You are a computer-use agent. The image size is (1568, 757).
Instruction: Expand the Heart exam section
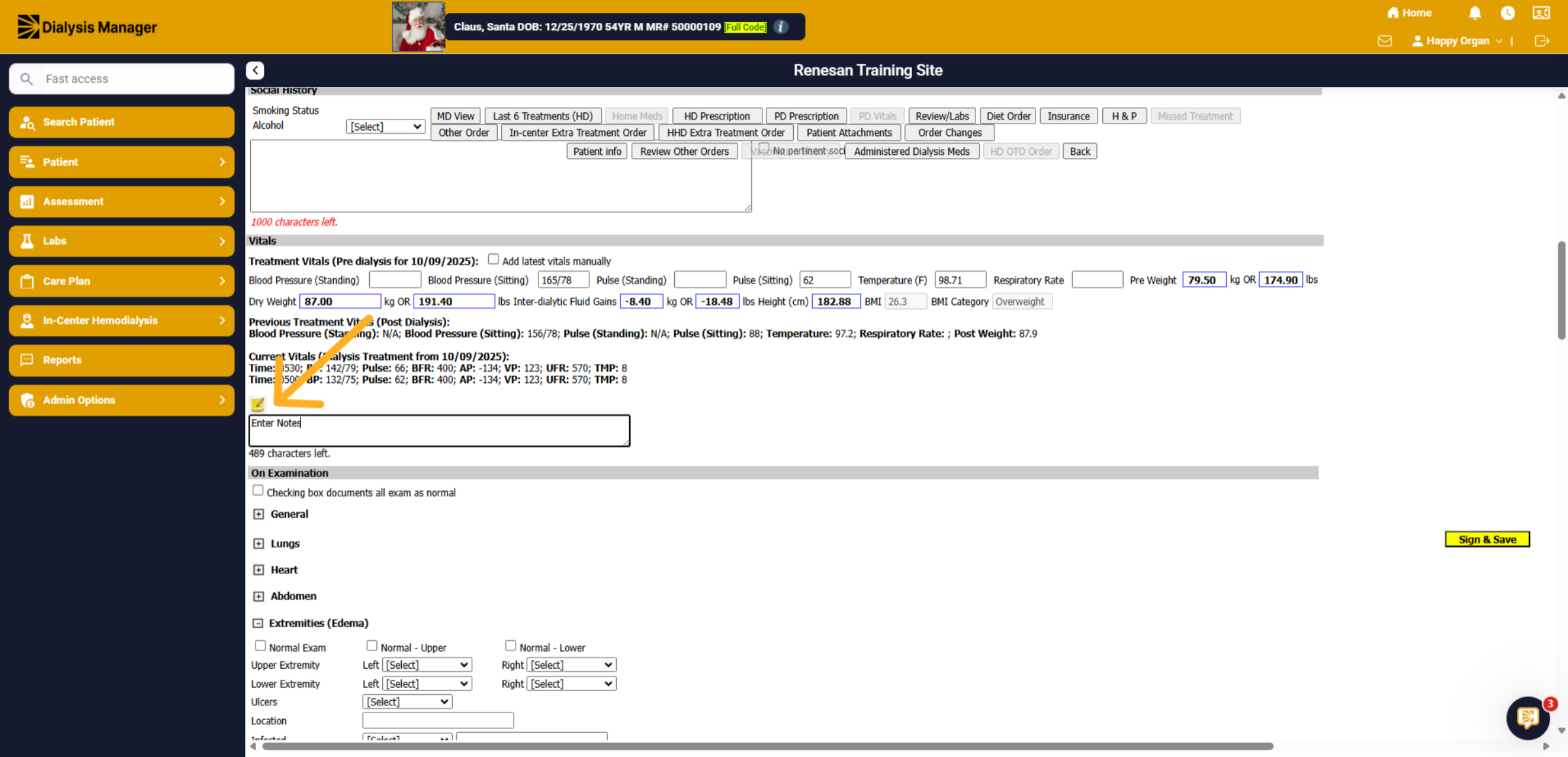click(x=259, y=570)
